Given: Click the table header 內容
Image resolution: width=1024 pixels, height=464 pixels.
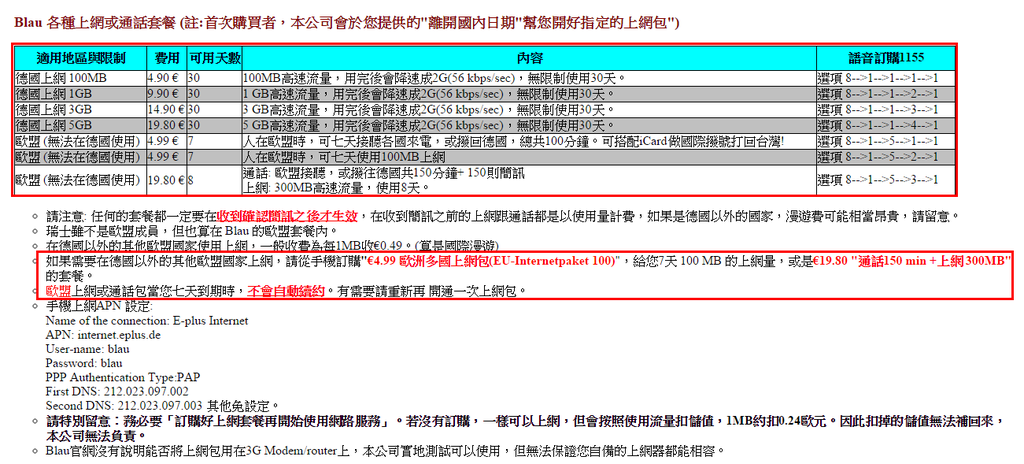Looking at the screenshot, I should pos(529,58).
